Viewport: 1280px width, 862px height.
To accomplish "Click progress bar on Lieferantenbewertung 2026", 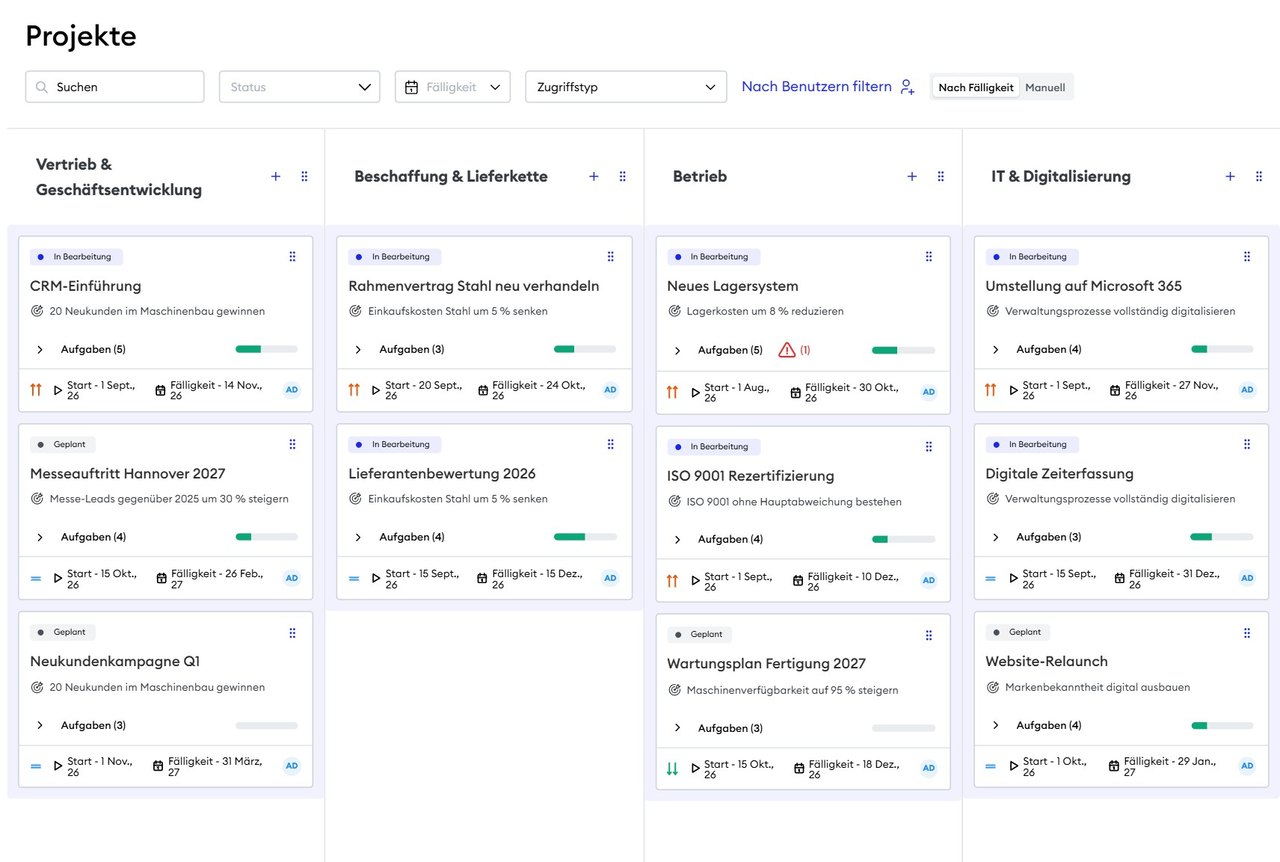I will point(585,537).
